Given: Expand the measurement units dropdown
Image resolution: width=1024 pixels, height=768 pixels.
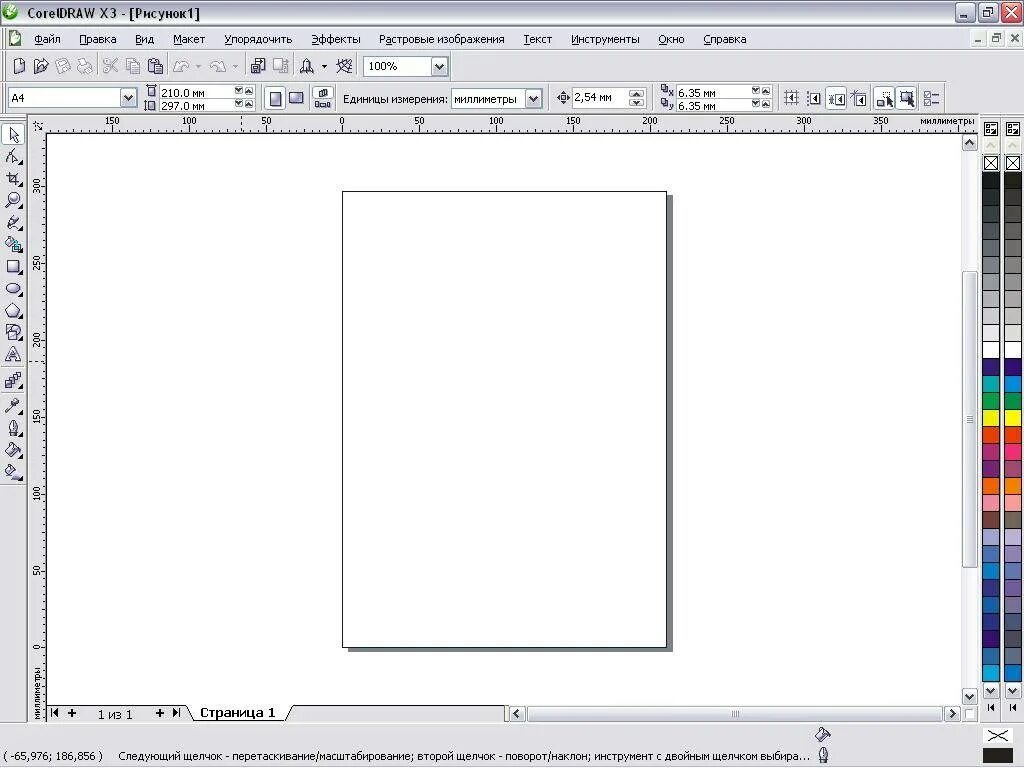Looking at the screenshot, I should tap(534, 99).
